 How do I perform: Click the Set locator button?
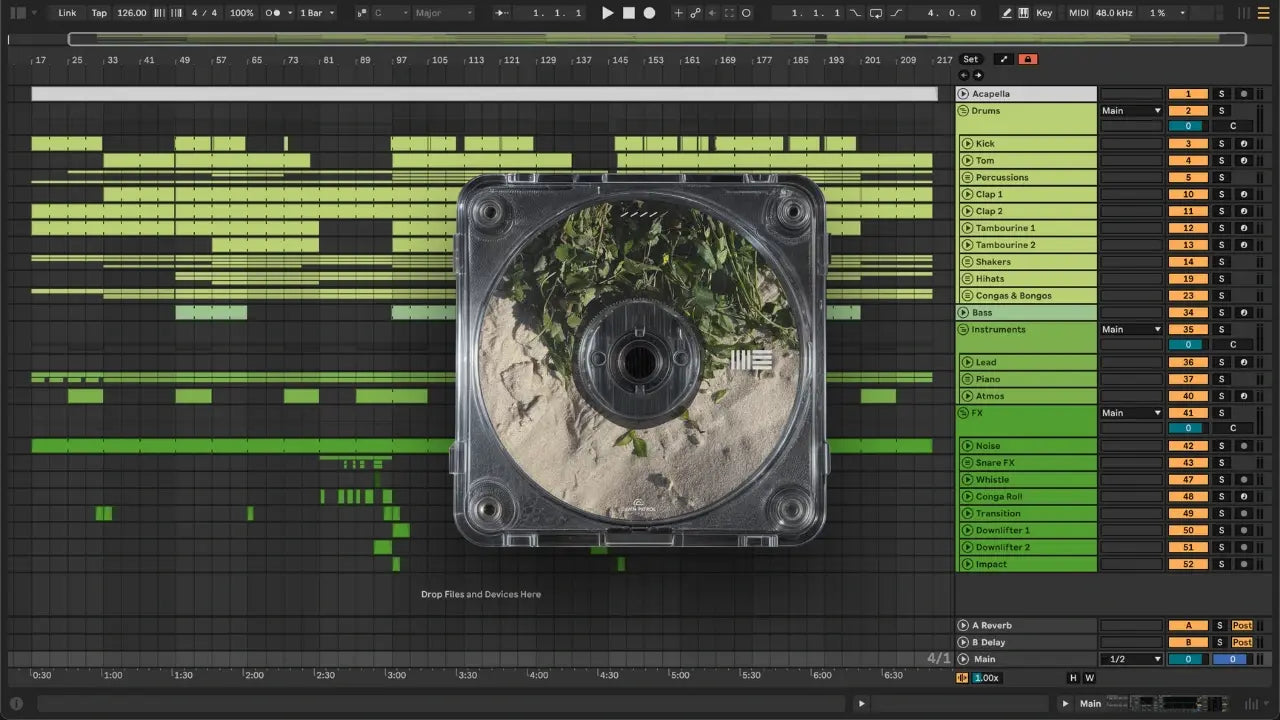[970, 59]
